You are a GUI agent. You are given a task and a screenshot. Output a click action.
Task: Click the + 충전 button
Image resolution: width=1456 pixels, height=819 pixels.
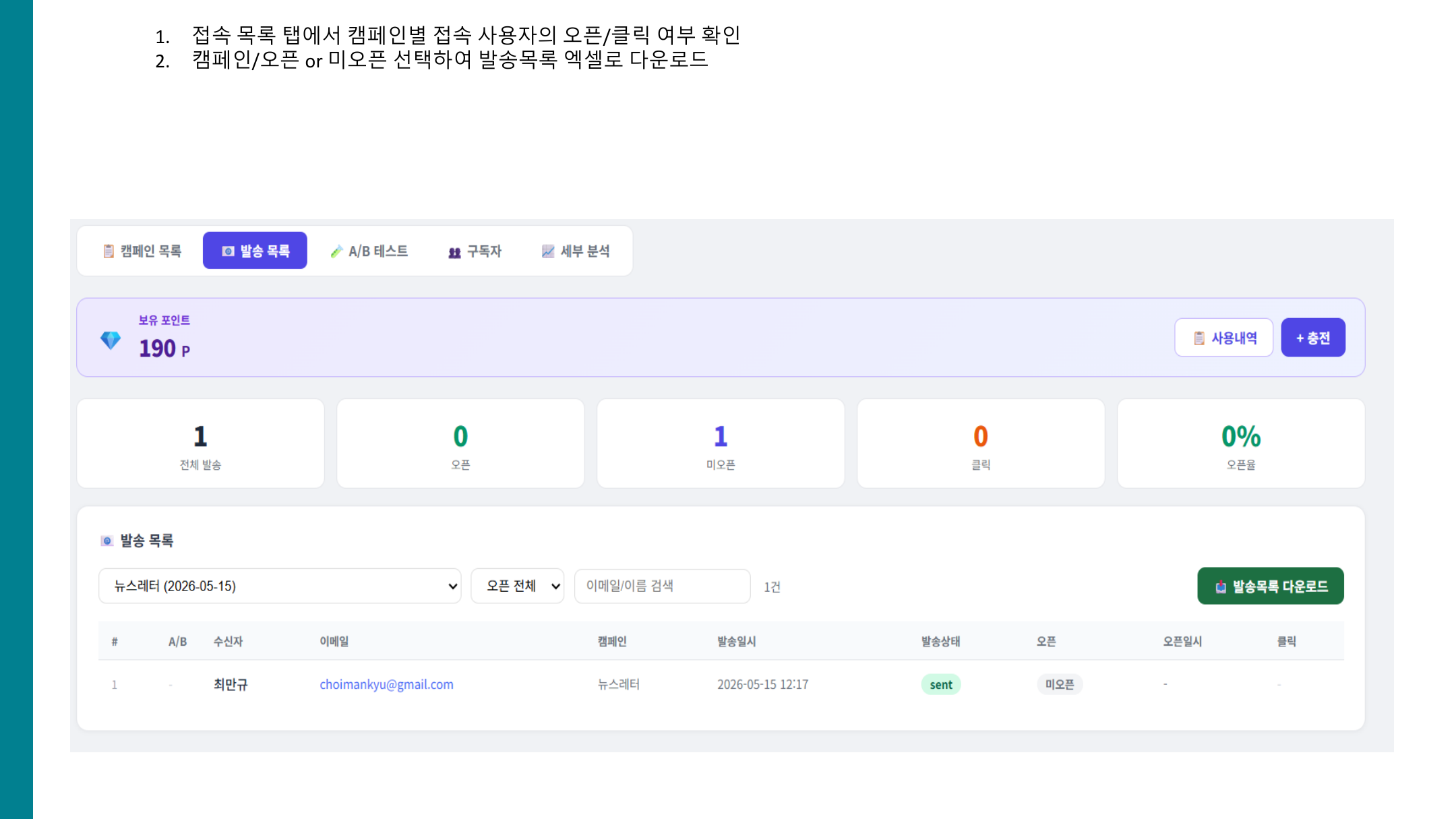pyautogui.click(x=1312, y=338)
